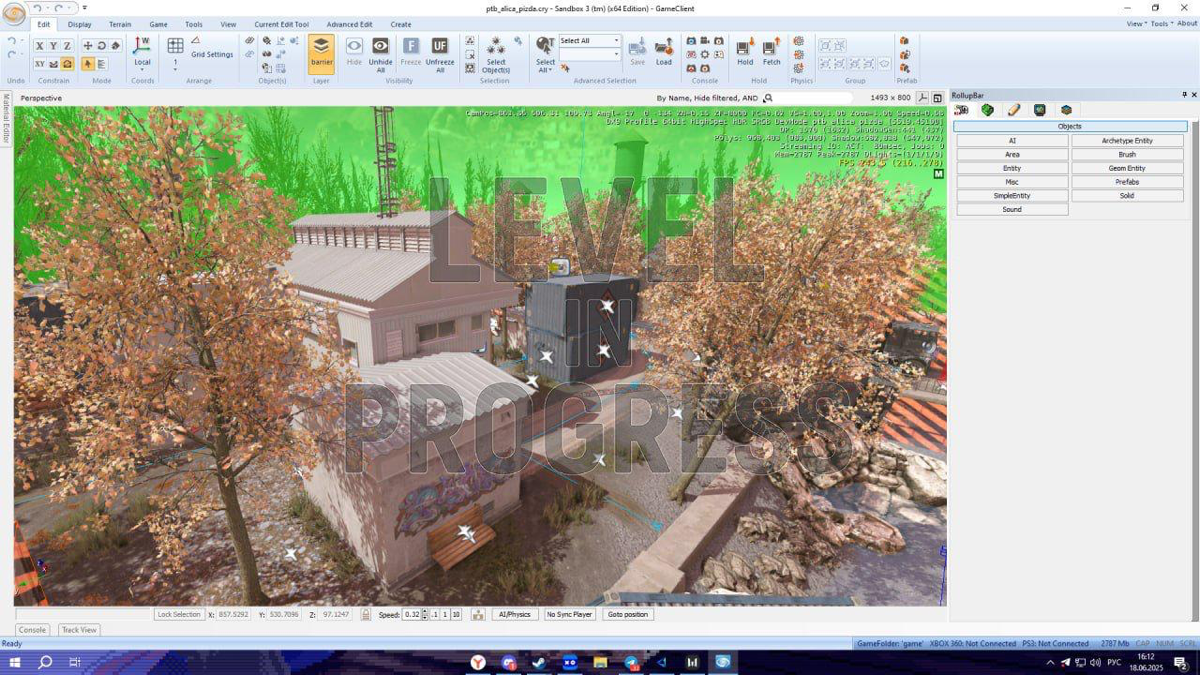1200x675 pixels.
Task: Switch to the Terrain ribbon tab
Action: [120, 24]
